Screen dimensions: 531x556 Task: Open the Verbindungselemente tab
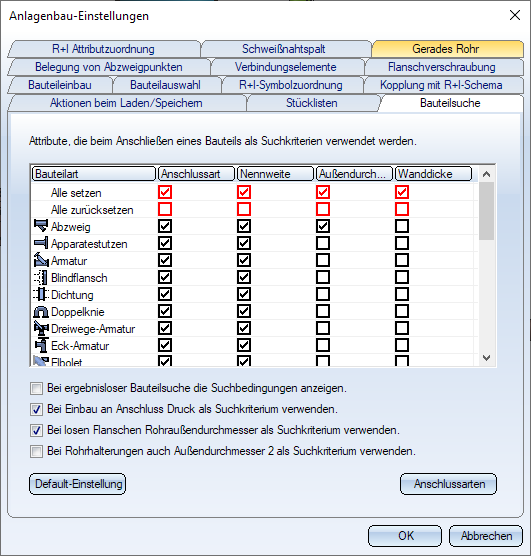click(x=286, y=67)
